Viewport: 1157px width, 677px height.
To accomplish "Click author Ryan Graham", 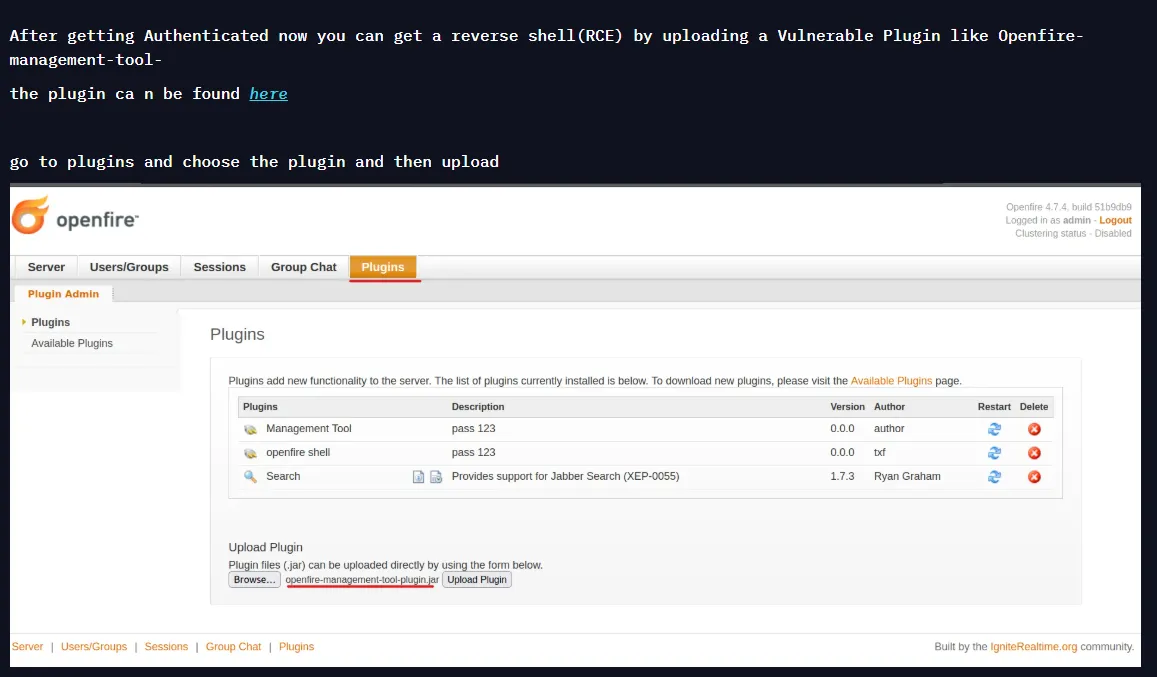I will tap(907, 476).
